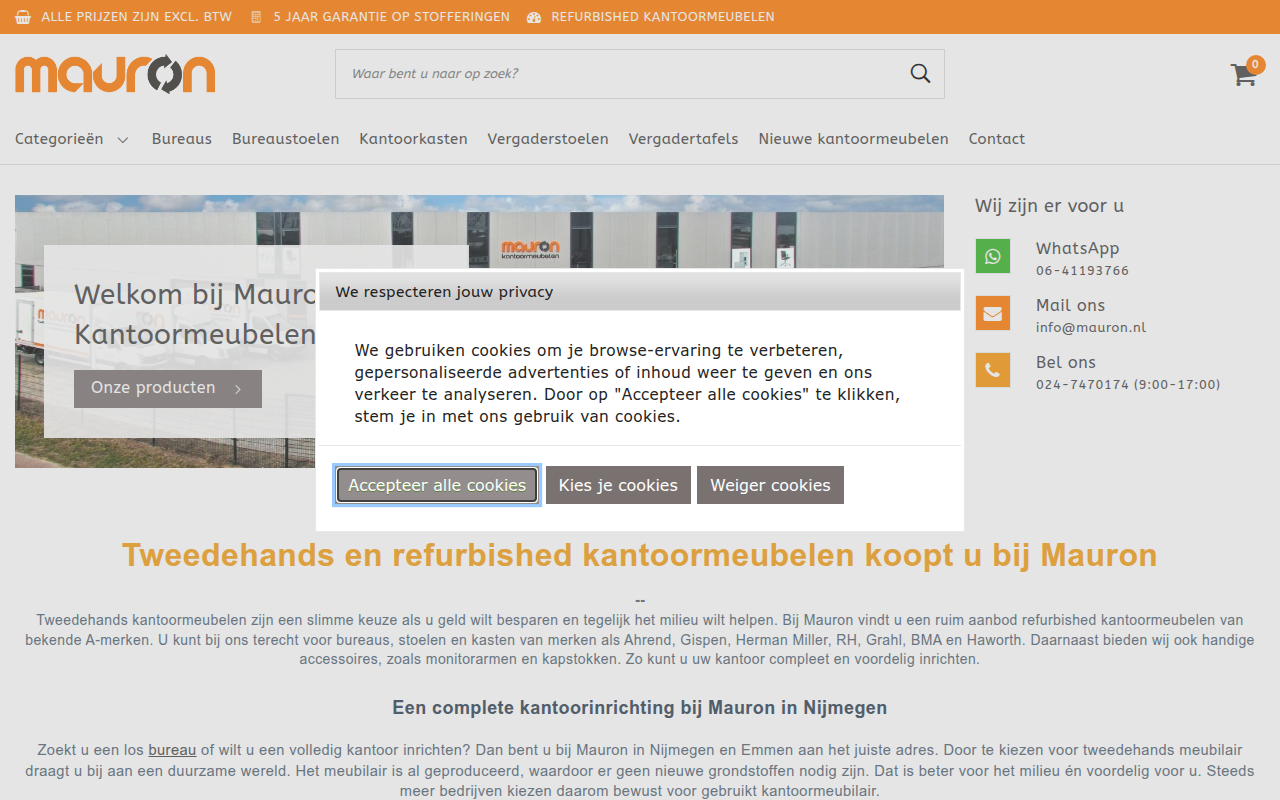Viewport: 1280px width, 800px height.
Task: Open the Contact page link
Action: tap(997, 139)
